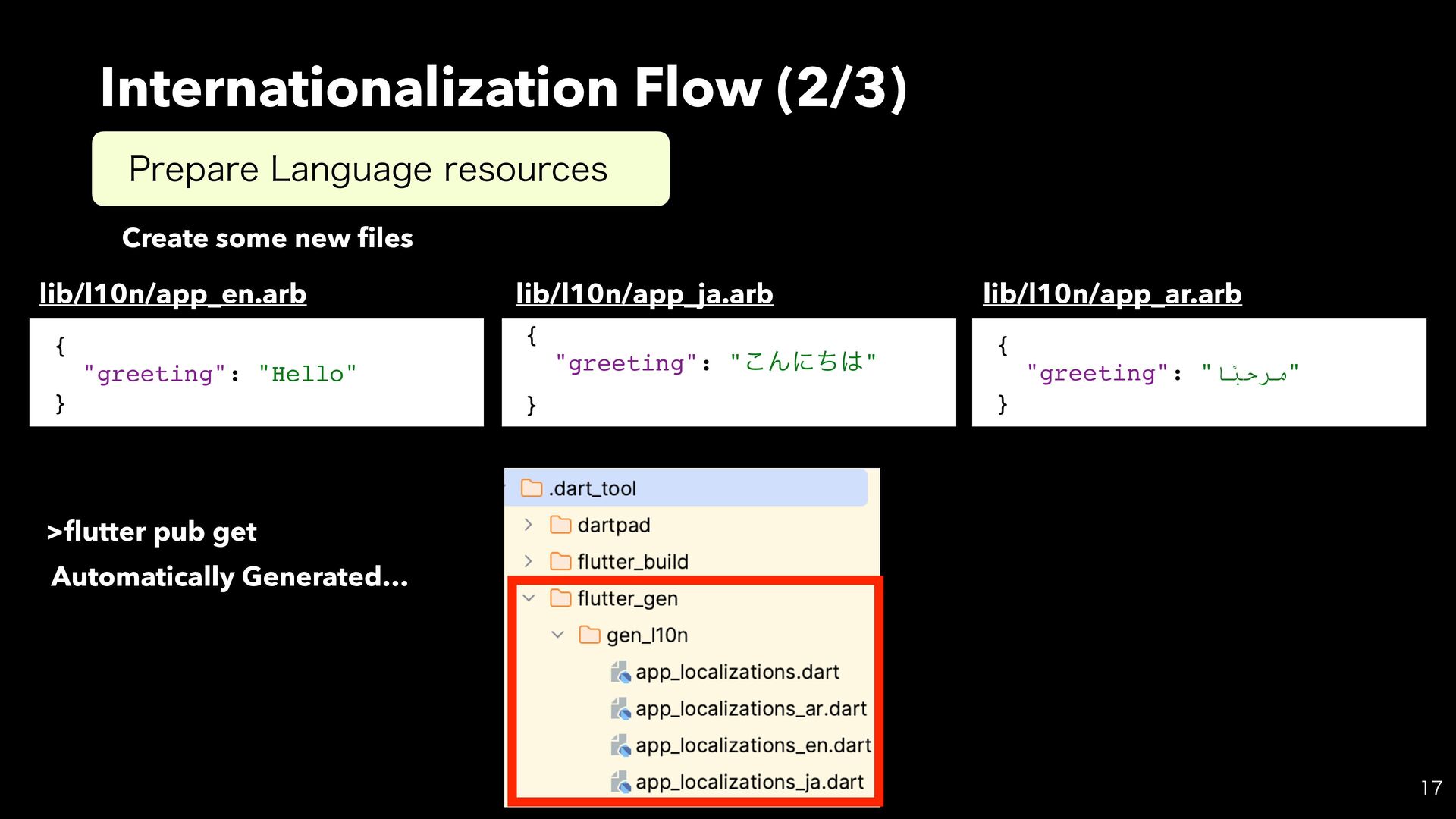This screenshot has height=819, width=1456.
Task: Click the app_localizations_ar.dart file icon
Action: [621, 709]
